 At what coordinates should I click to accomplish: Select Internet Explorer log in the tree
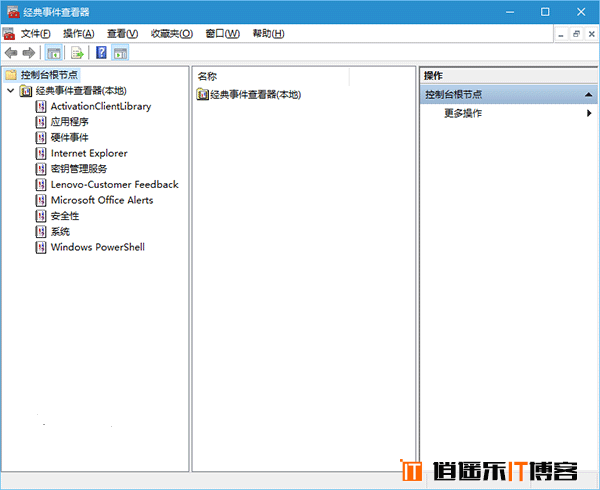point(89,153)
